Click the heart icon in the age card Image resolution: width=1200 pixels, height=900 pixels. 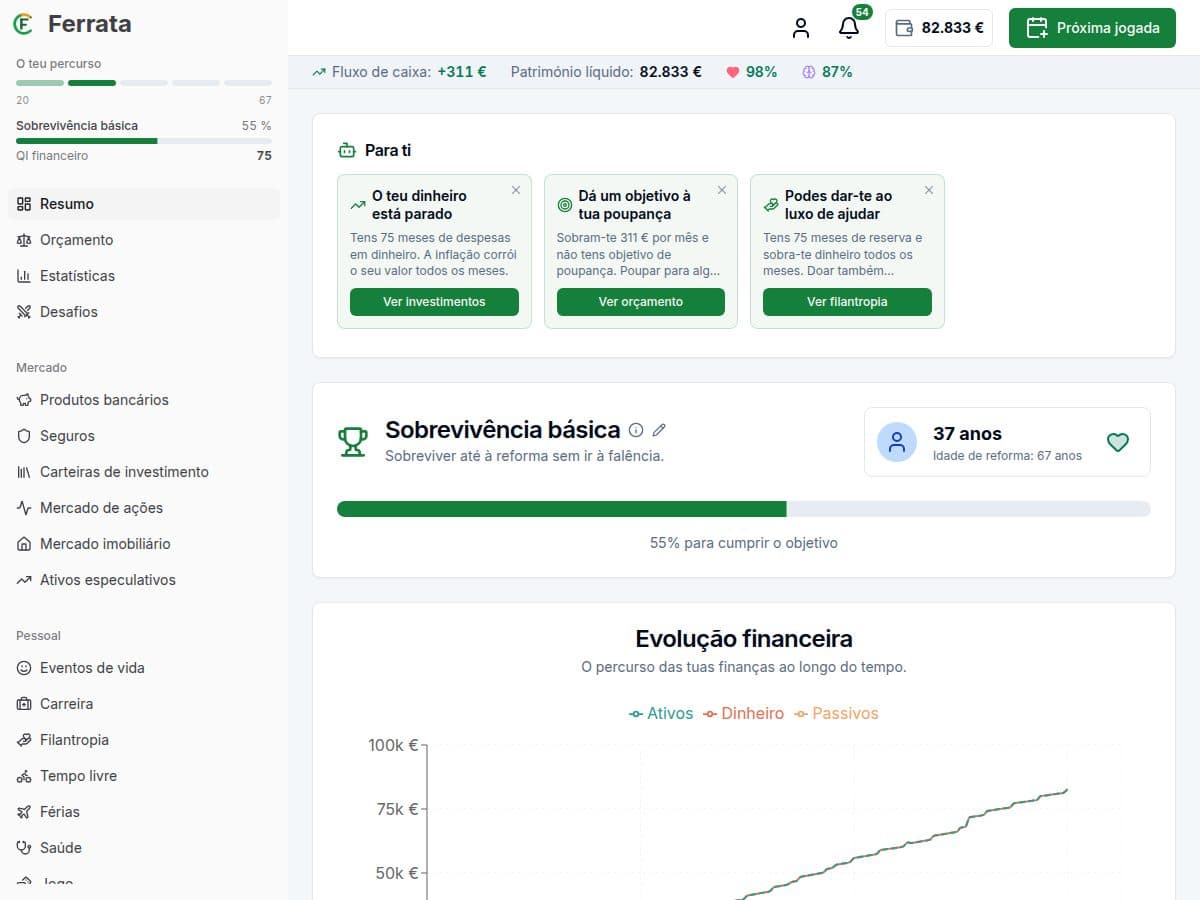(1118, 442)
